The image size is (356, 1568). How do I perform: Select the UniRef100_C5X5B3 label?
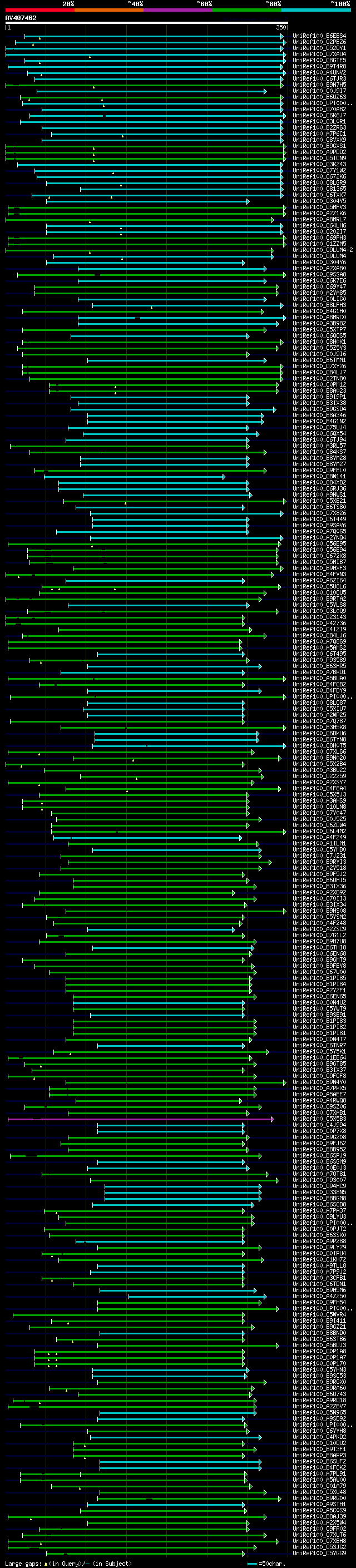pos(319,1119)
